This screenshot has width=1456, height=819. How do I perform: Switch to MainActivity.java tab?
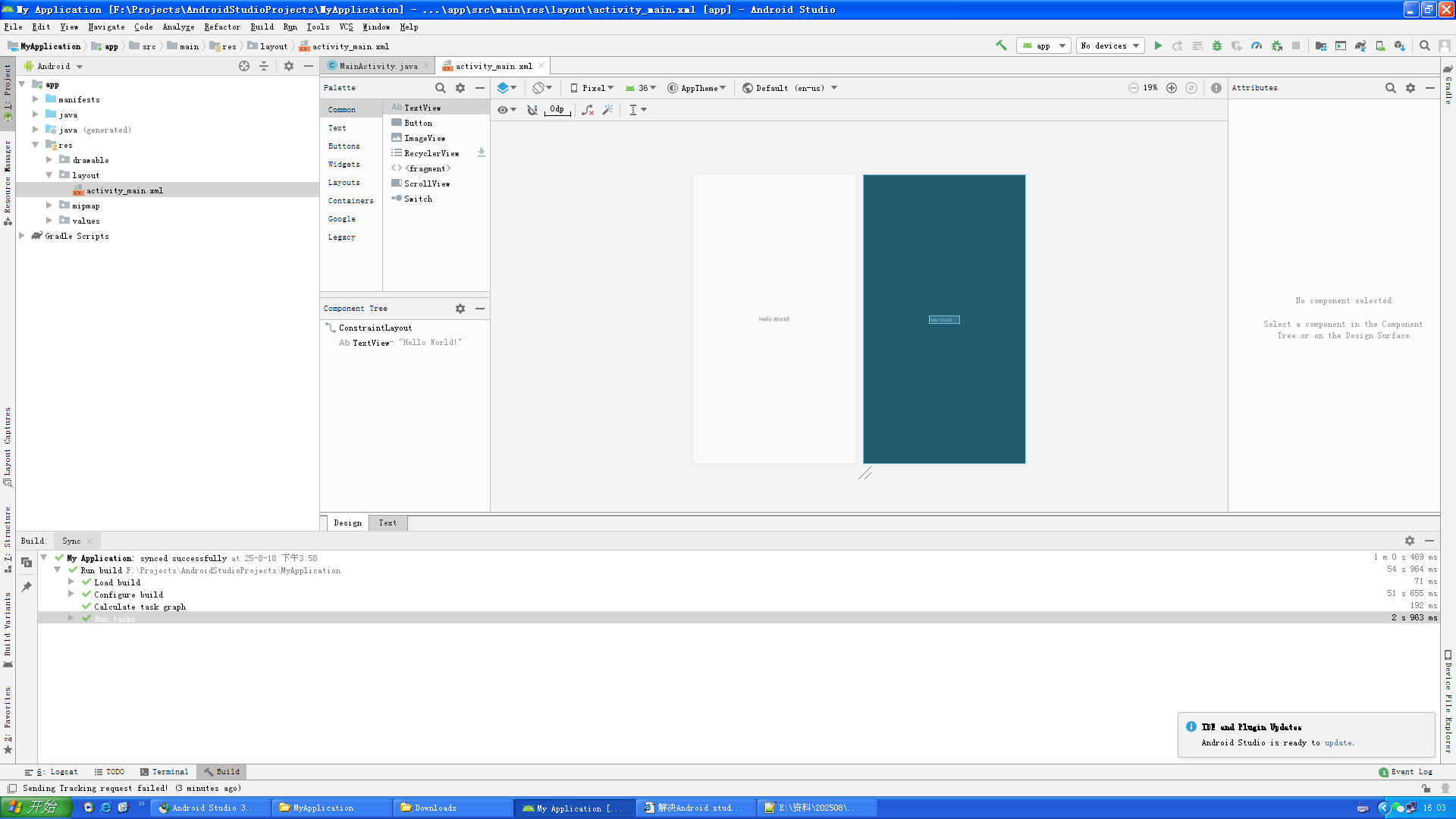[378, 66]
